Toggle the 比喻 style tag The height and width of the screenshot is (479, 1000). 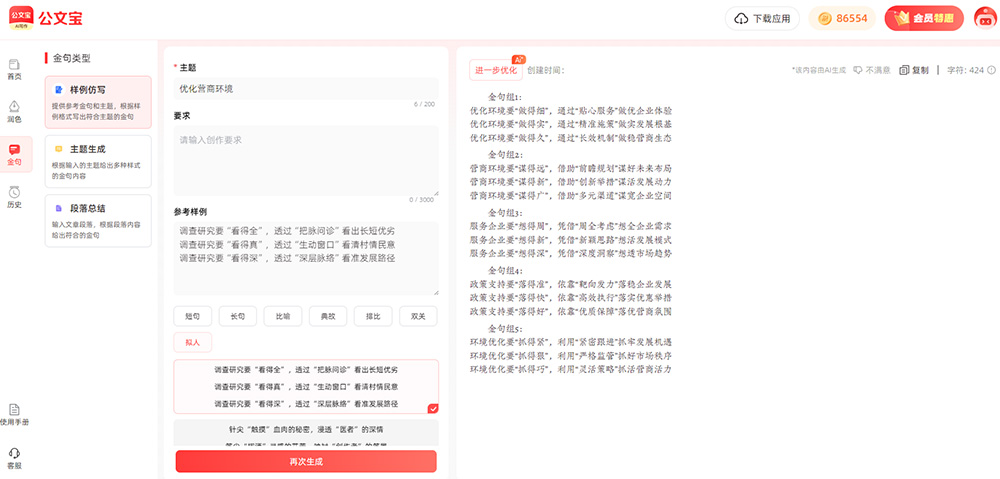point(282,316)
